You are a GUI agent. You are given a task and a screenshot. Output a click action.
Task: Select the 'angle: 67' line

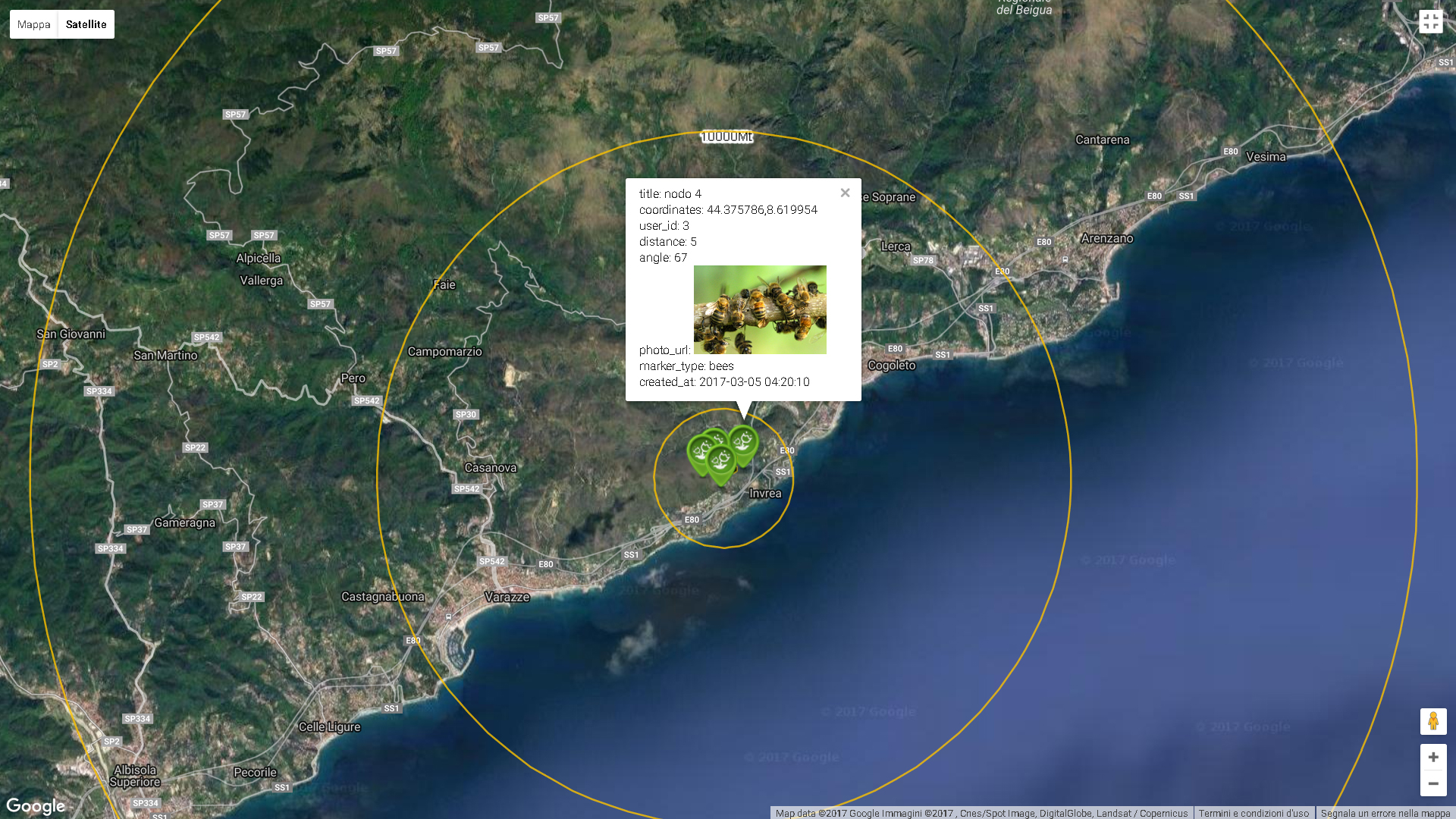tap(664, 258)
